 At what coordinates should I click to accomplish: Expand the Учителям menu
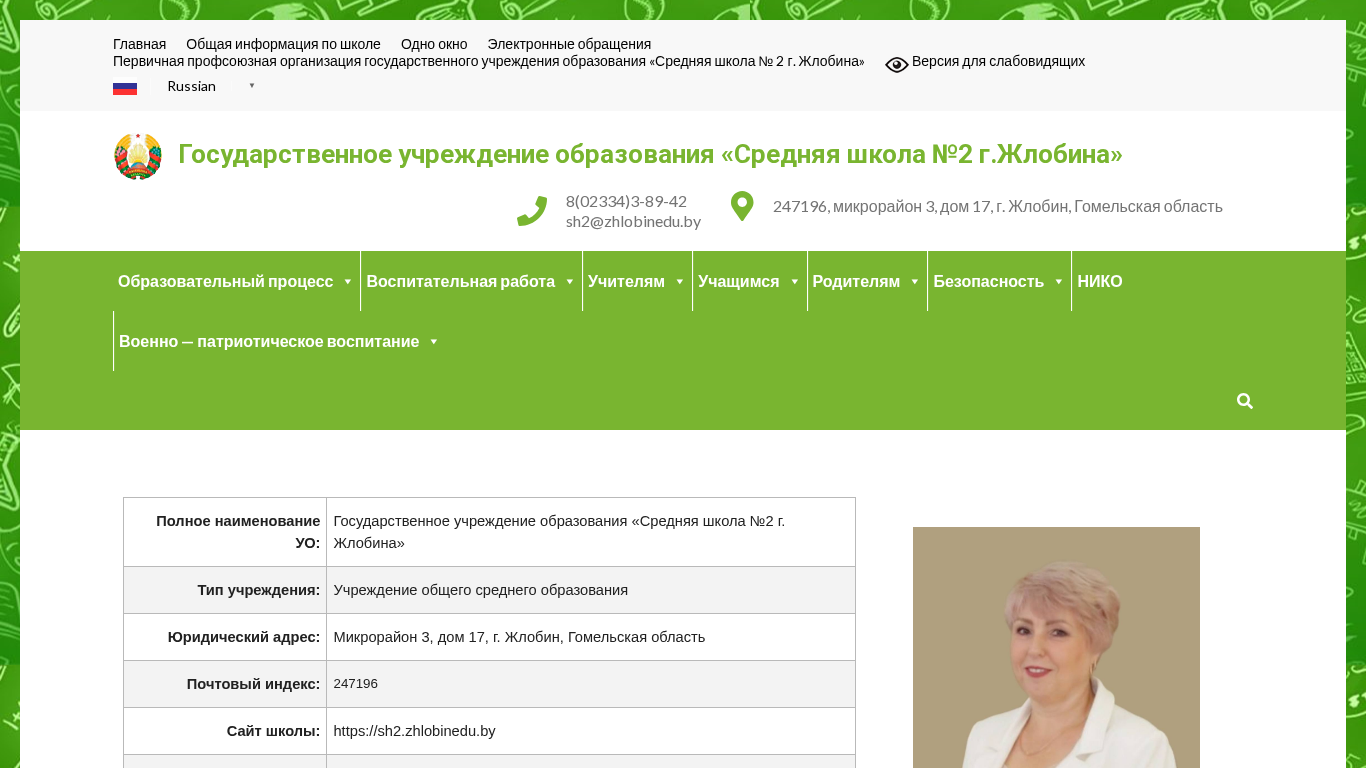(x=636, y=281)
